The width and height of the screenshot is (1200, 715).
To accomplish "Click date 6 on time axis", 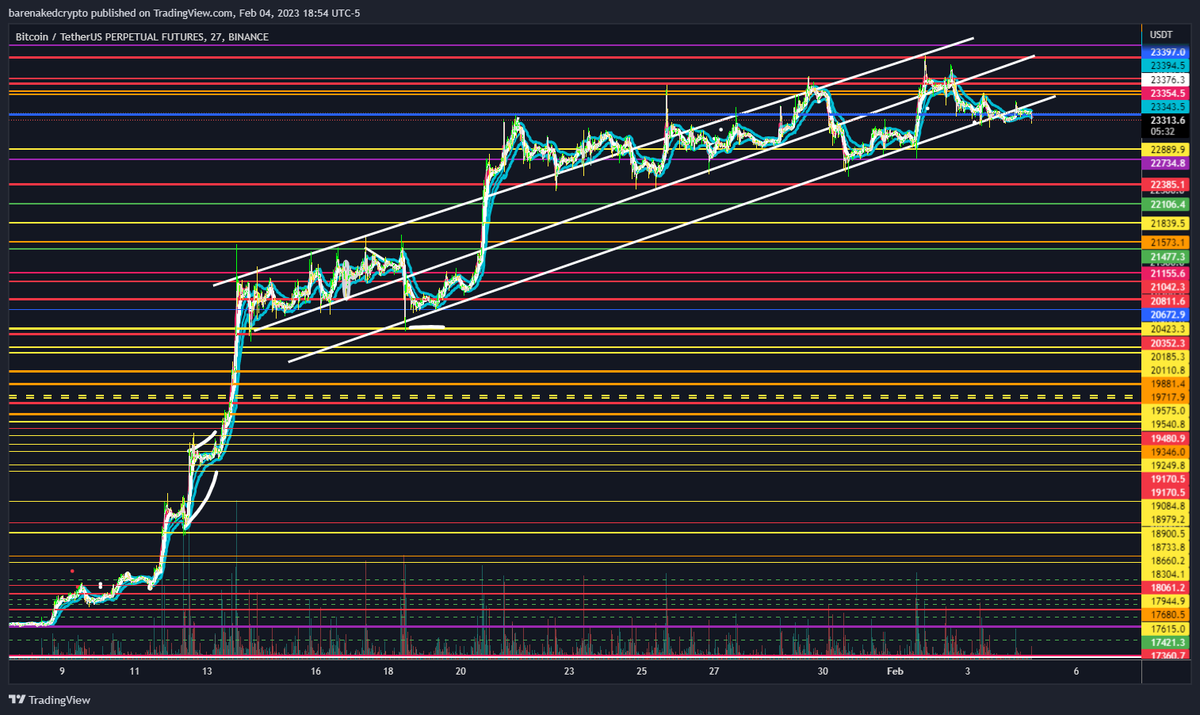I will click(1077, 672).
